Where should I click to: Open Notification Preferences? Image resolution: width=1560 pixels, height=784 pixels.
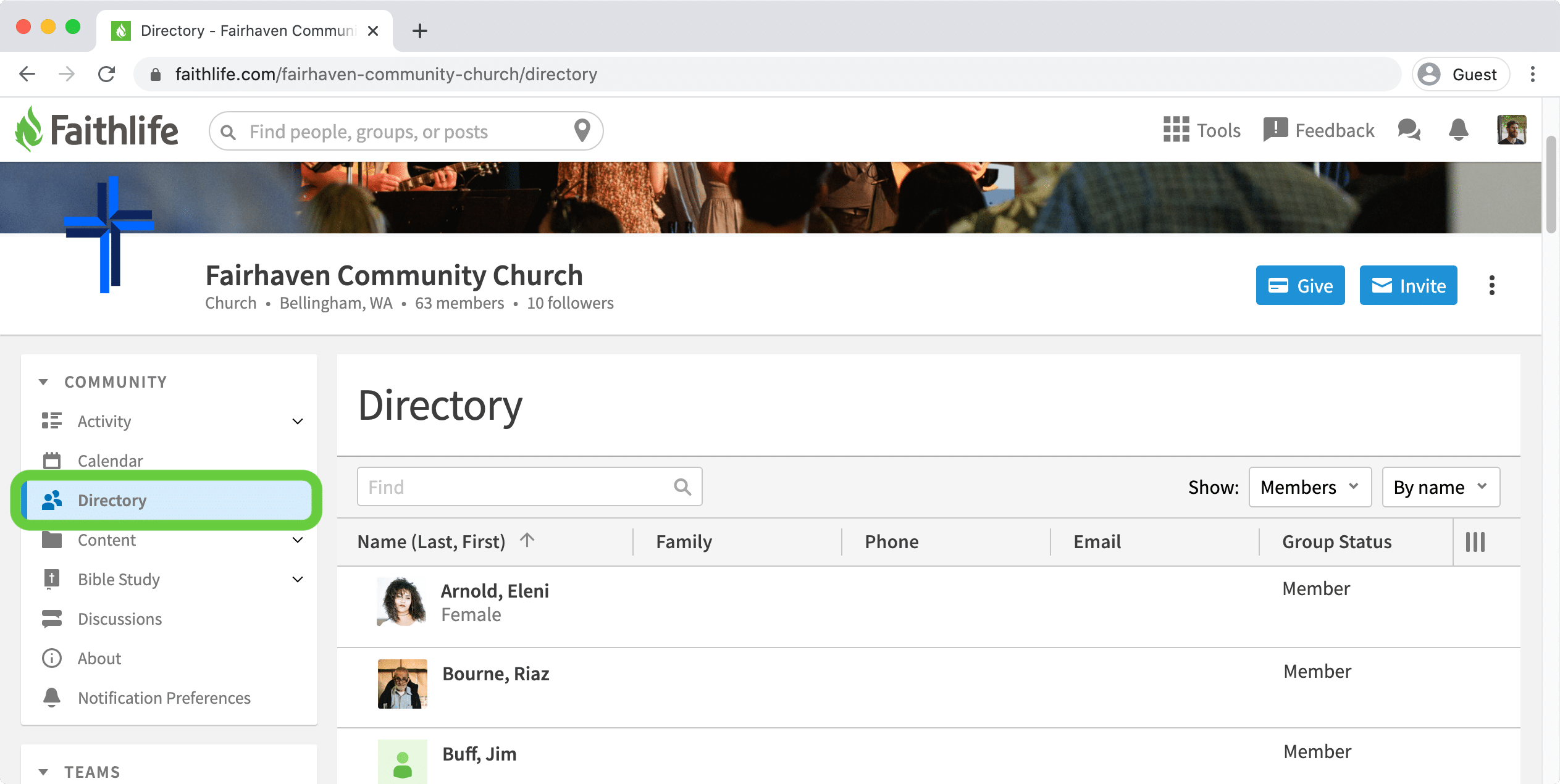click(164, 698)
